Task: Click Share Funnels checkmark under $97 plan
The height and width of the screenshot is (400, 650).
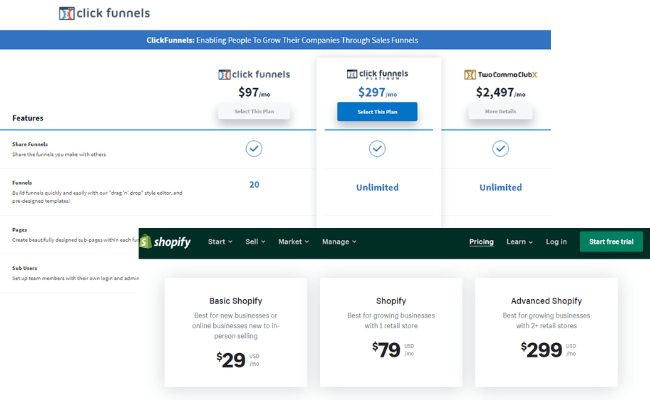Action: [254, 148]
